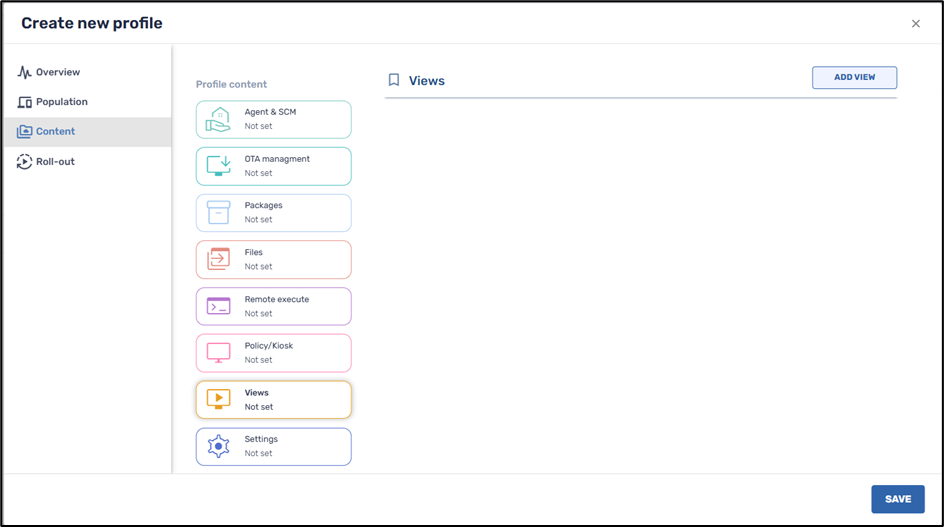Image resolution: width=944 pixels, height=527 pixels.
Task: Click the Overview pulse icon in sidebar
Action: pyautogui.click(x=24, y=72)
